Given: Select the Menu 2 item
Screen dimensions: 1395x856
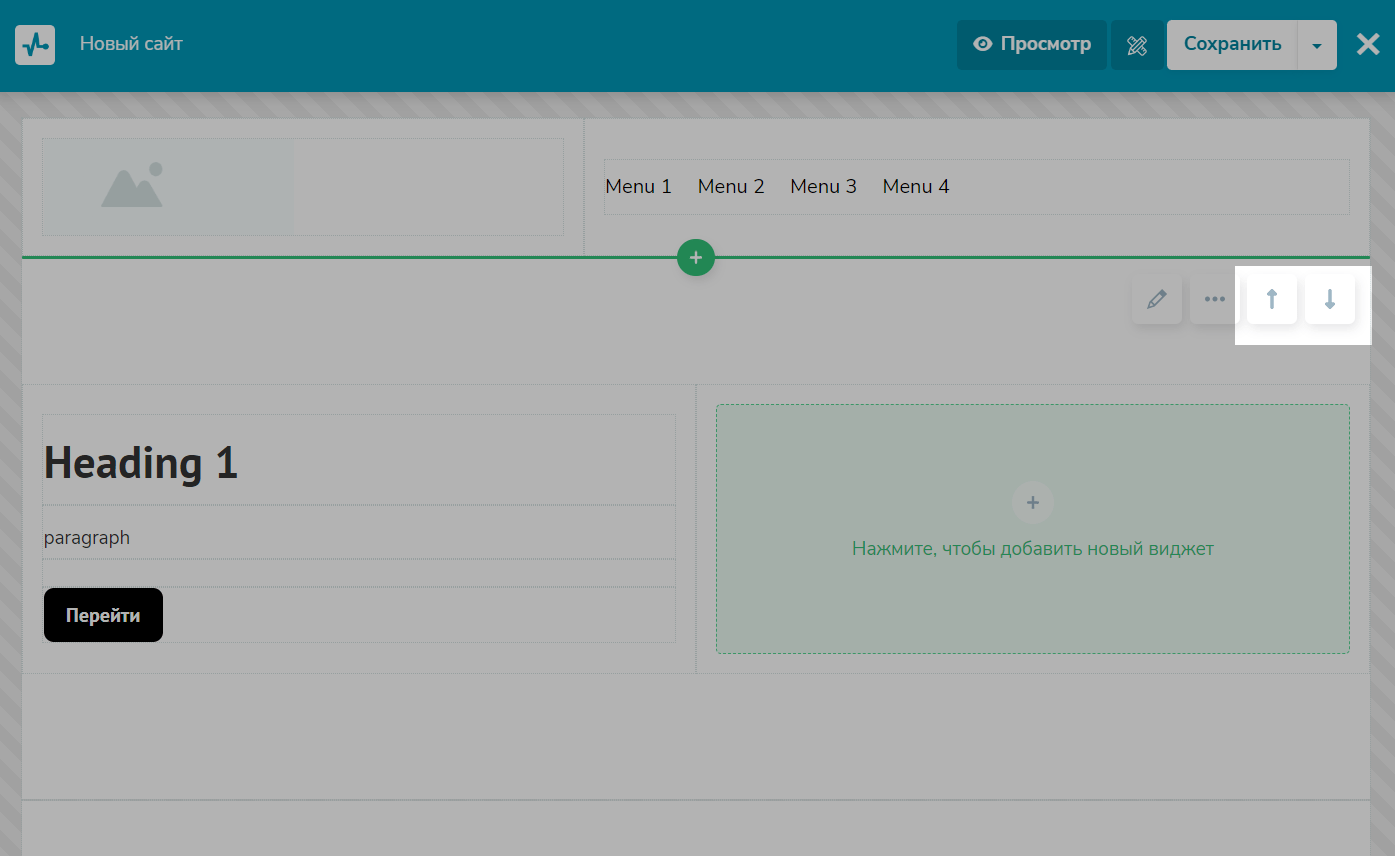Looking at the screenshot, I should 731,187.
